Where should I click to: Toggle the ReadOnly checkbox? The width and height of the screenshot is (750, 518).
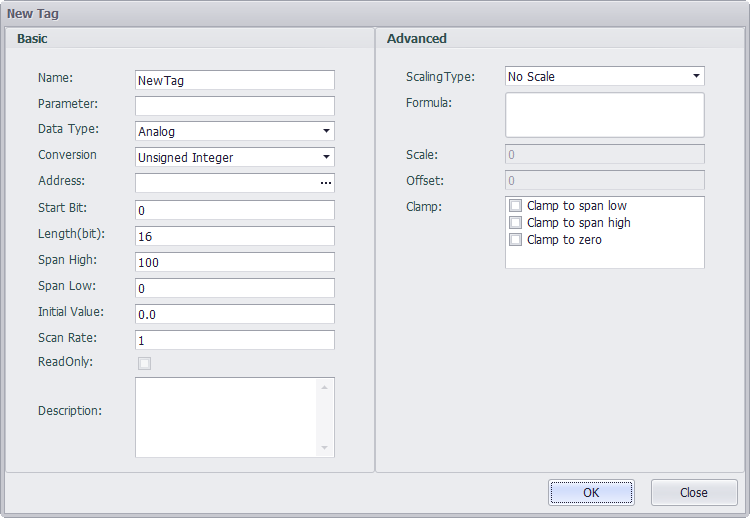(x=145, y=363)
